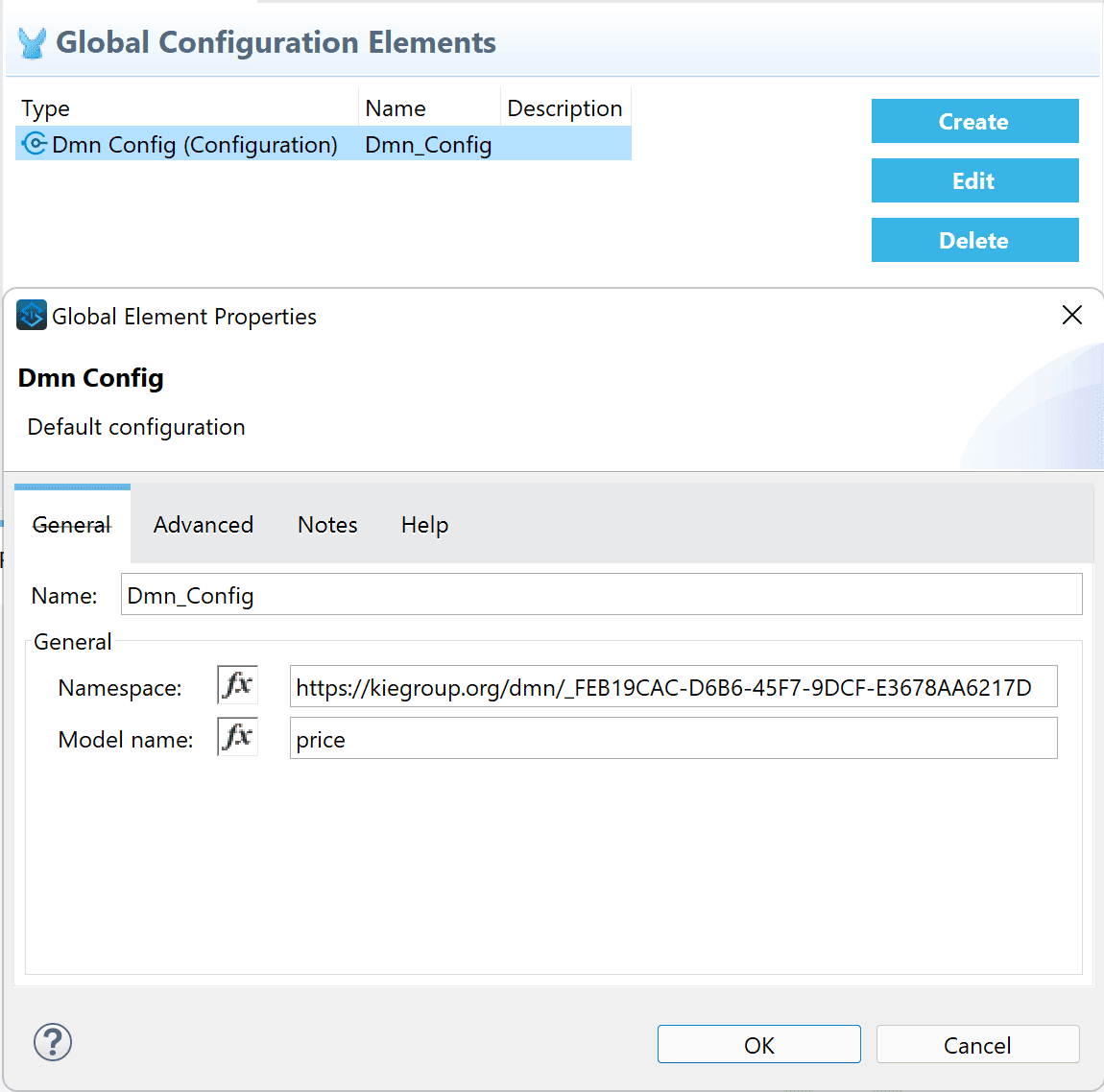Image resolution: width=1104 pixels, height=1092 pixels.
Task: Confirm the dialog with OK
Action: click(758, 1045)
